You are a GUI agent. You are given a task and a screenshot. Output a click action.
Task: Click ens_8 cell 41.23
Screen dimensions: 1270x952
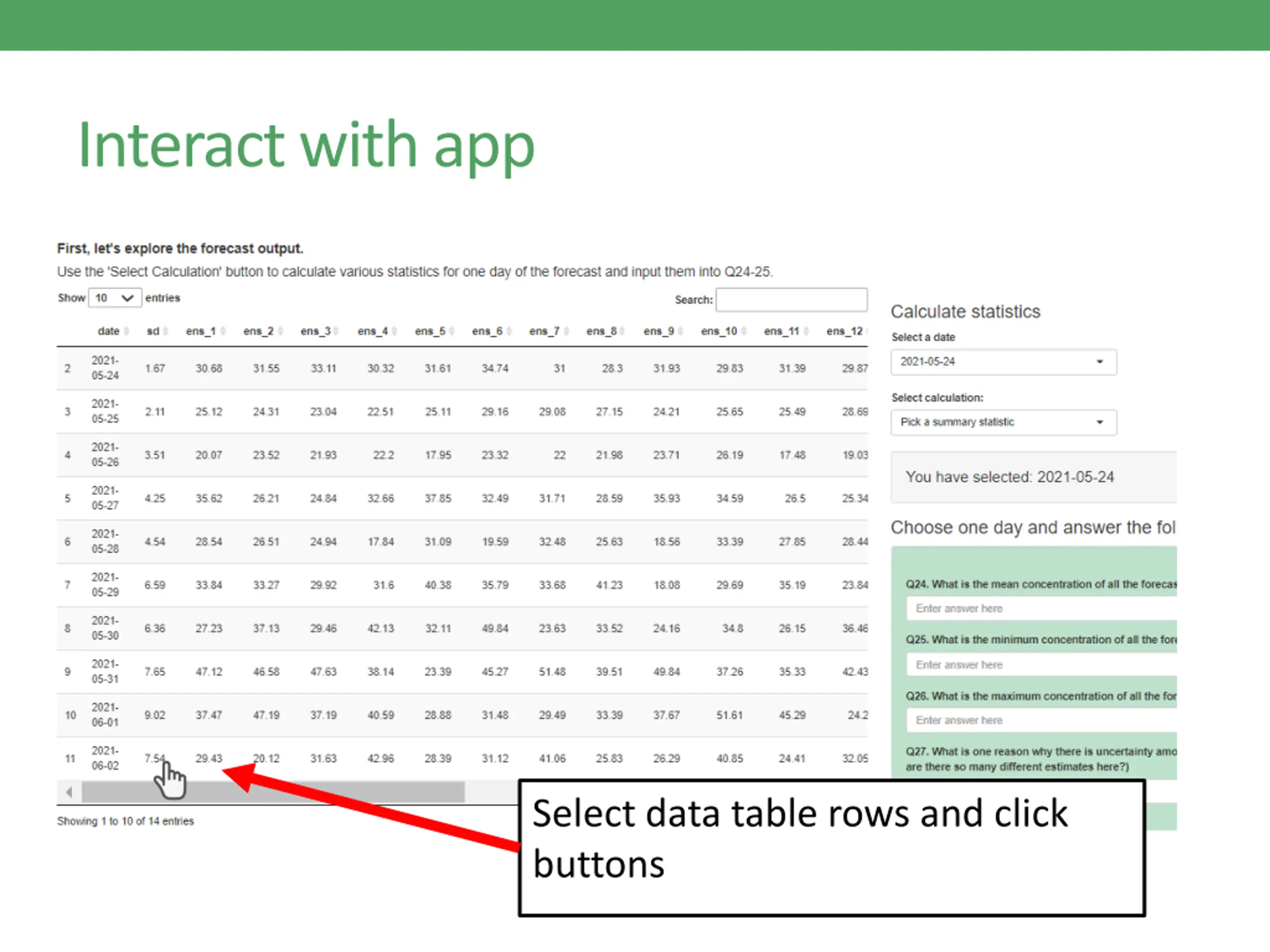tap(609, 585)
